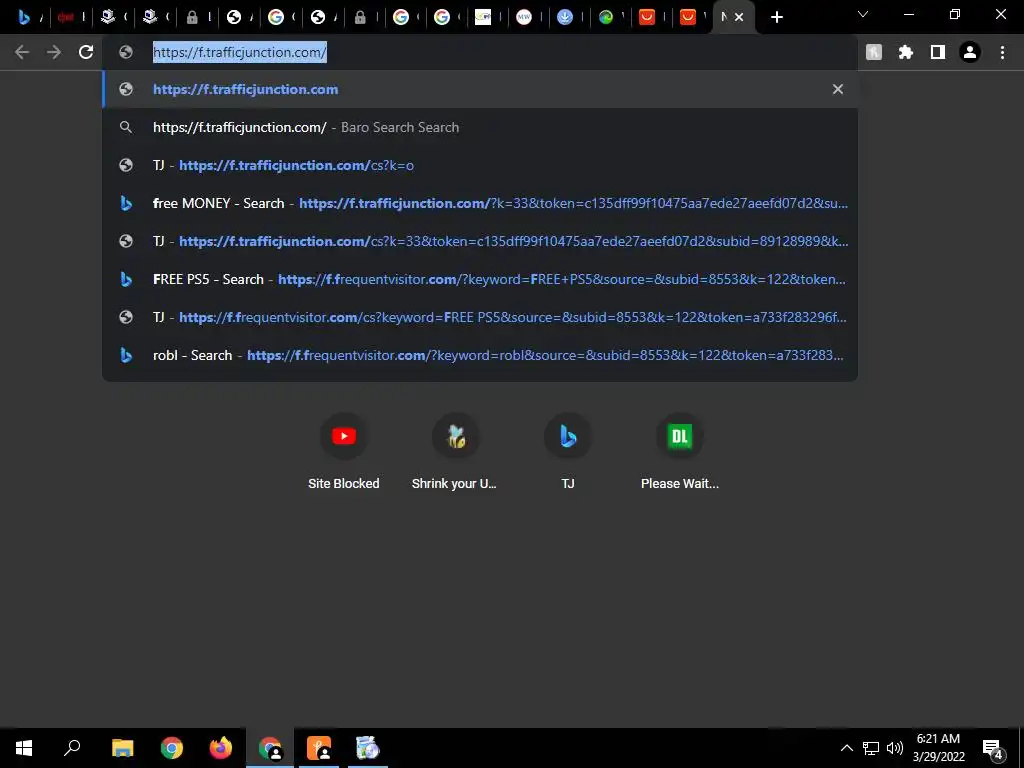Close the active new tab
Viewport: 1024px width, 768px height.
(739, 17)
